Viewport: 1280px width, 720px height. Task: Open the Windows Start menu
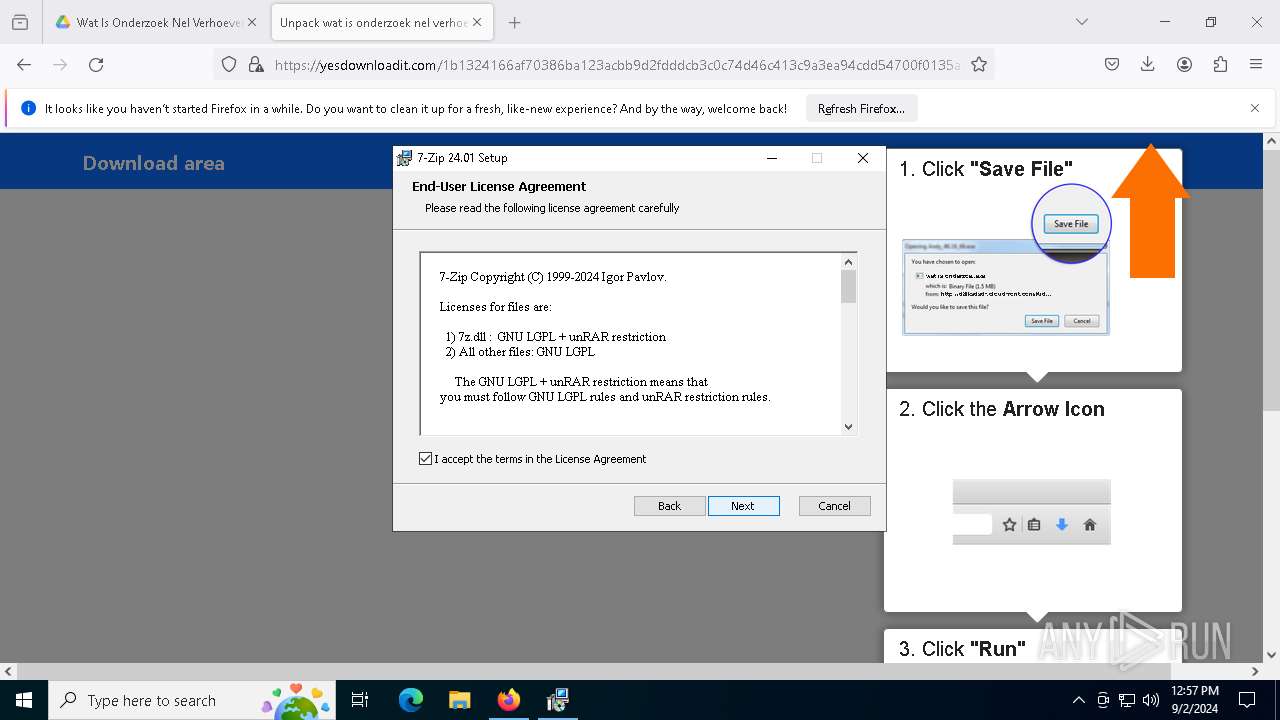pos(24,701)
